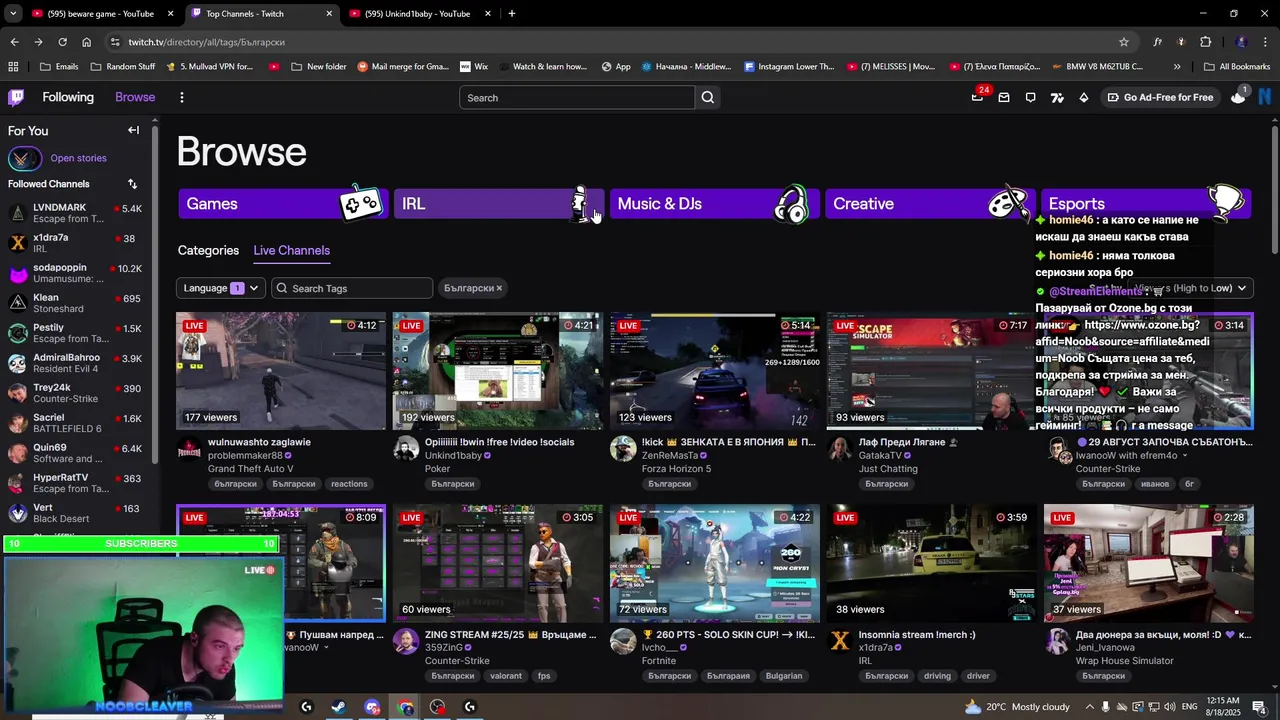Open AdmiralBahroo in followed channels
This screenshot has width=1280, height=720.
pos(75,363)
